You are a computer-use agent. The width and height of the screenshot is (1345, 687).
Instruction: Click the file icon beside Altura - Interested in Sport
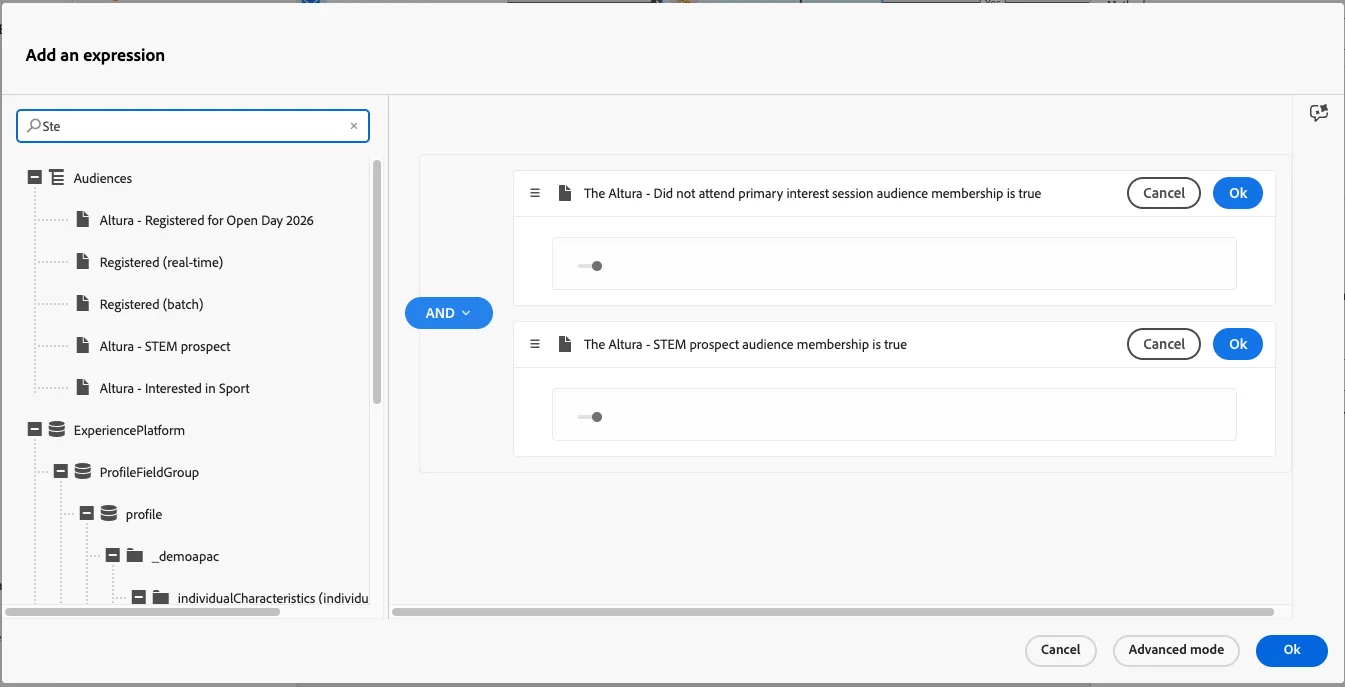(83, 388)
